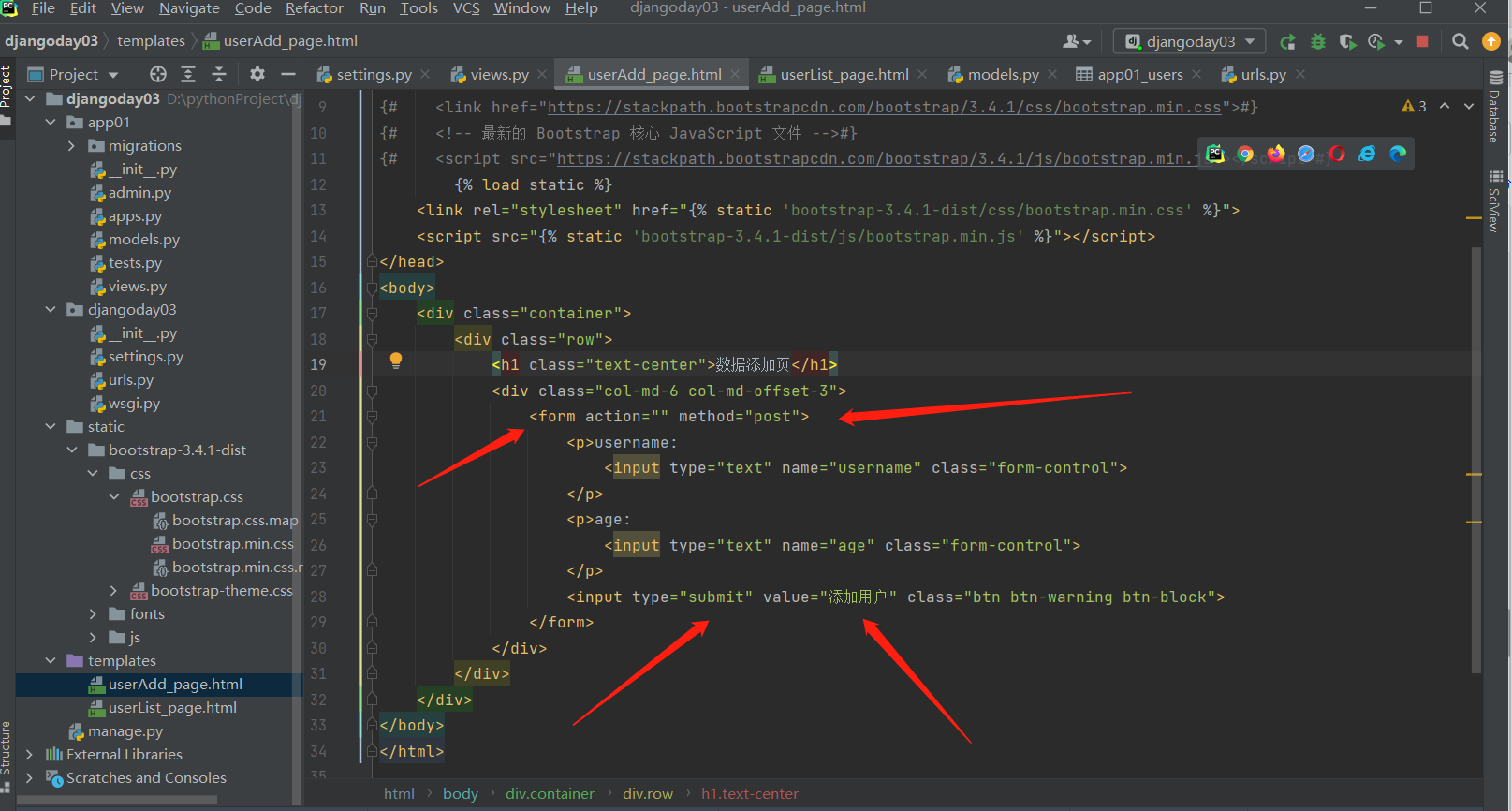Open page in Internet Explorer

pyautogui.click(x=1367, y=154)
